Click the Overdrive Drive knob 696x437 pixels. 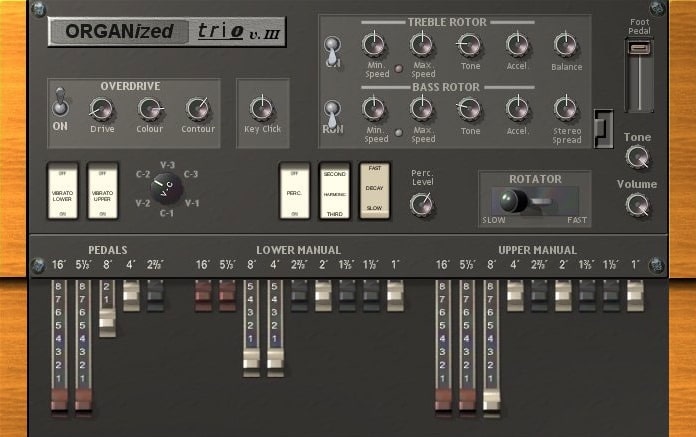102,108
